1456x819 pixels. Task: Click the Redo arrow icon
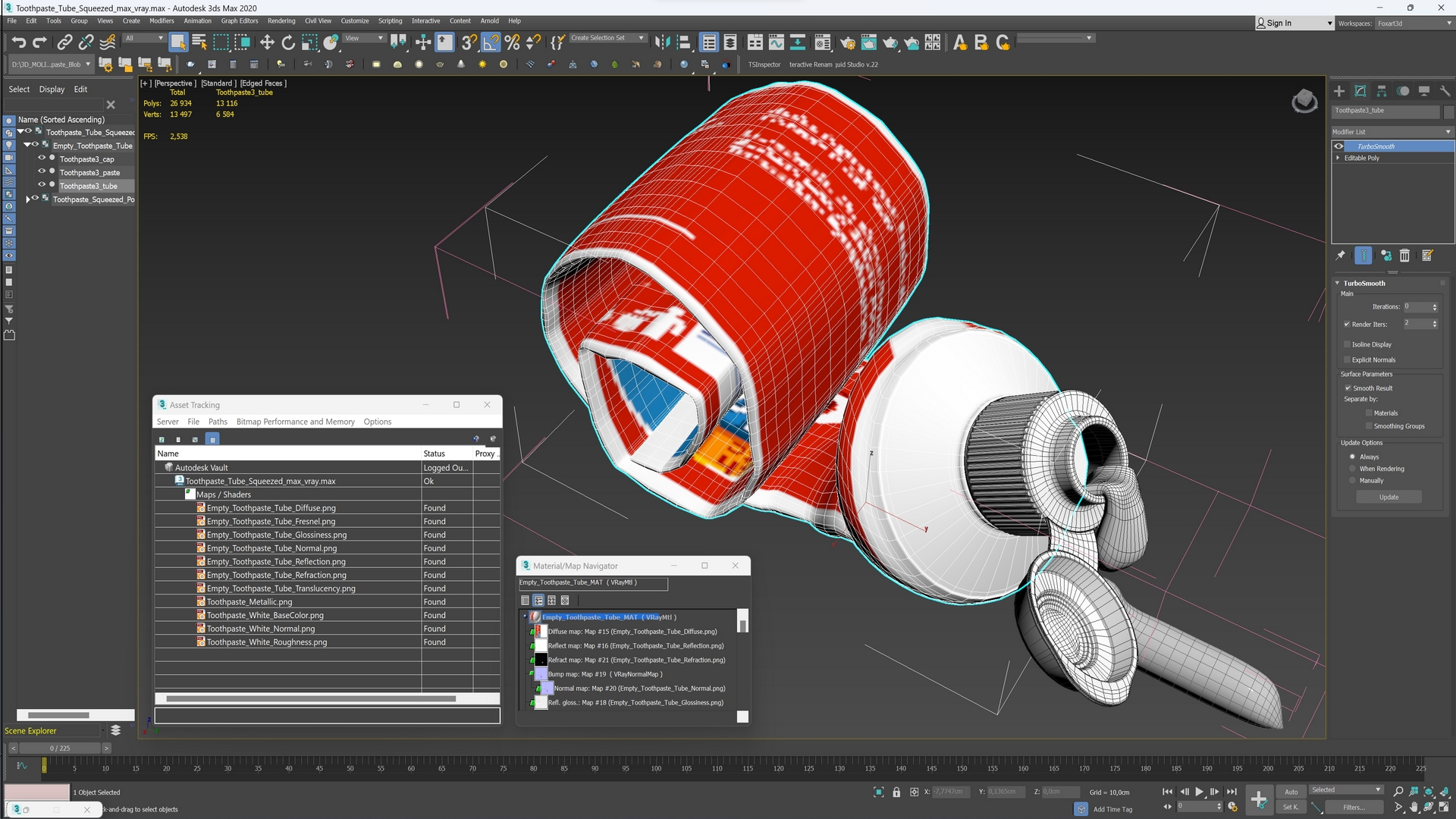point(40,42)
